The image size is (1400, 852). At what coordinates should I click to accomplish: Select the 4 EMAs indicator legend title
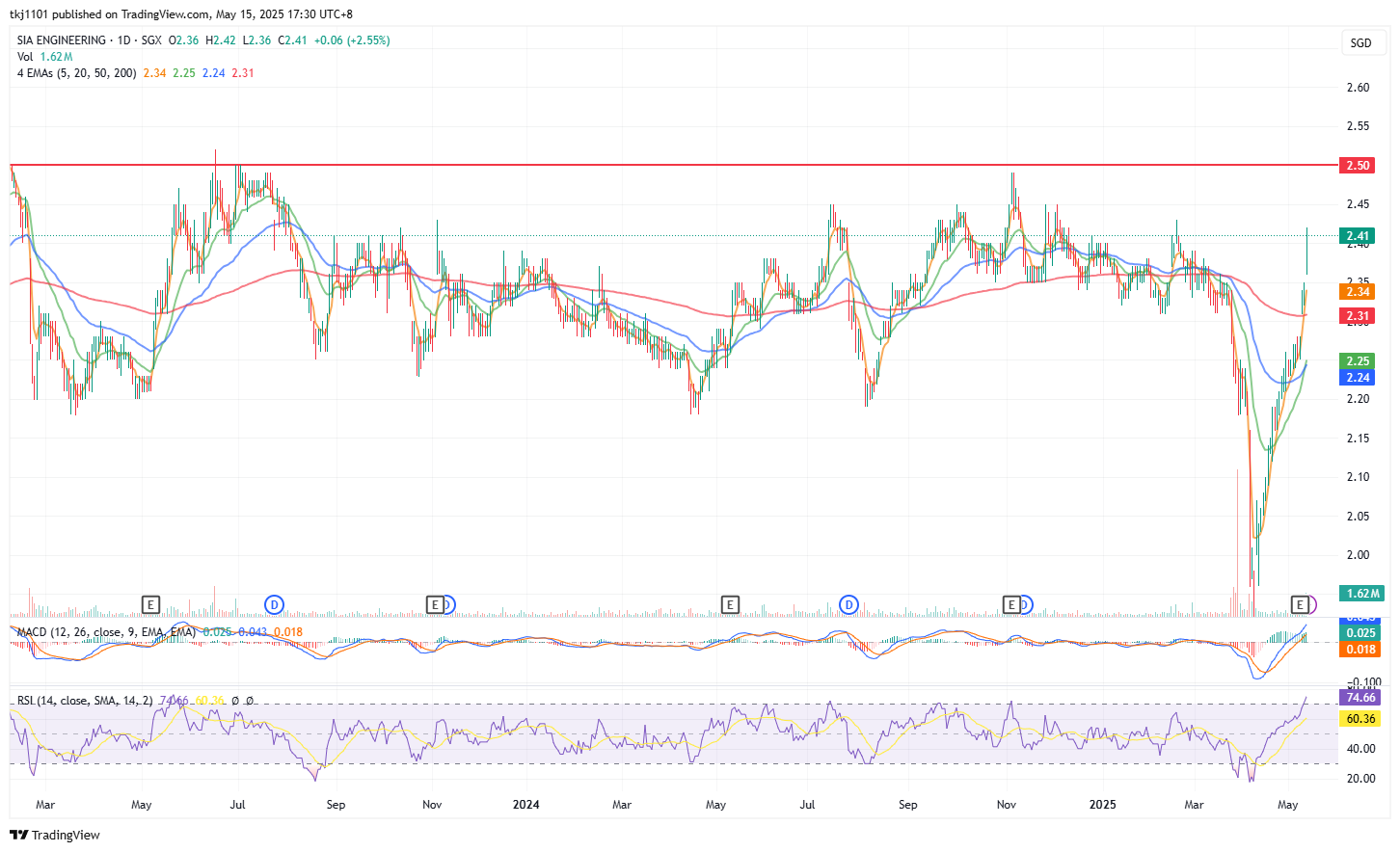pos(76,73)
